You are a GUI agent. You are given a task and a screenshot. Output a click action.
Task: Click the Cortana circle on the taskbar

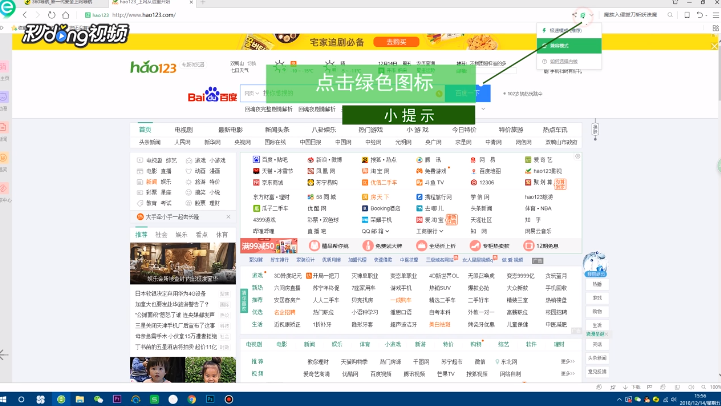click(21, 399)
